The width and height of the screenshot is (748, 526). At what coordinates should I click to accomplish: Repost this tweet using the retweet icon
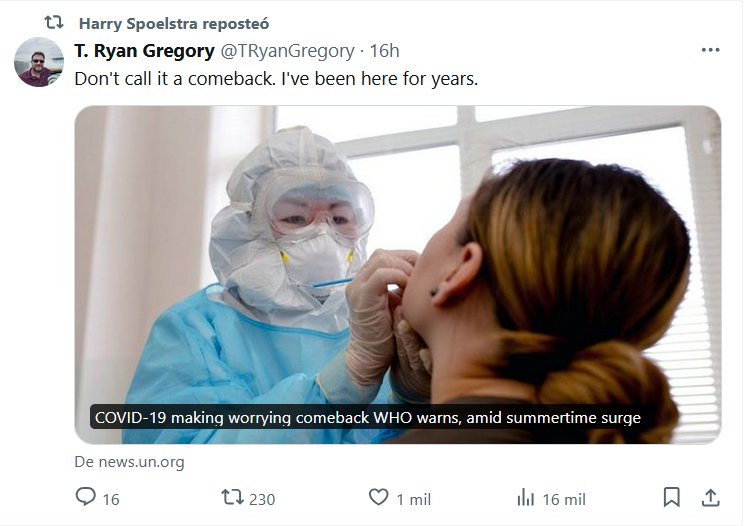pos(231,497)
